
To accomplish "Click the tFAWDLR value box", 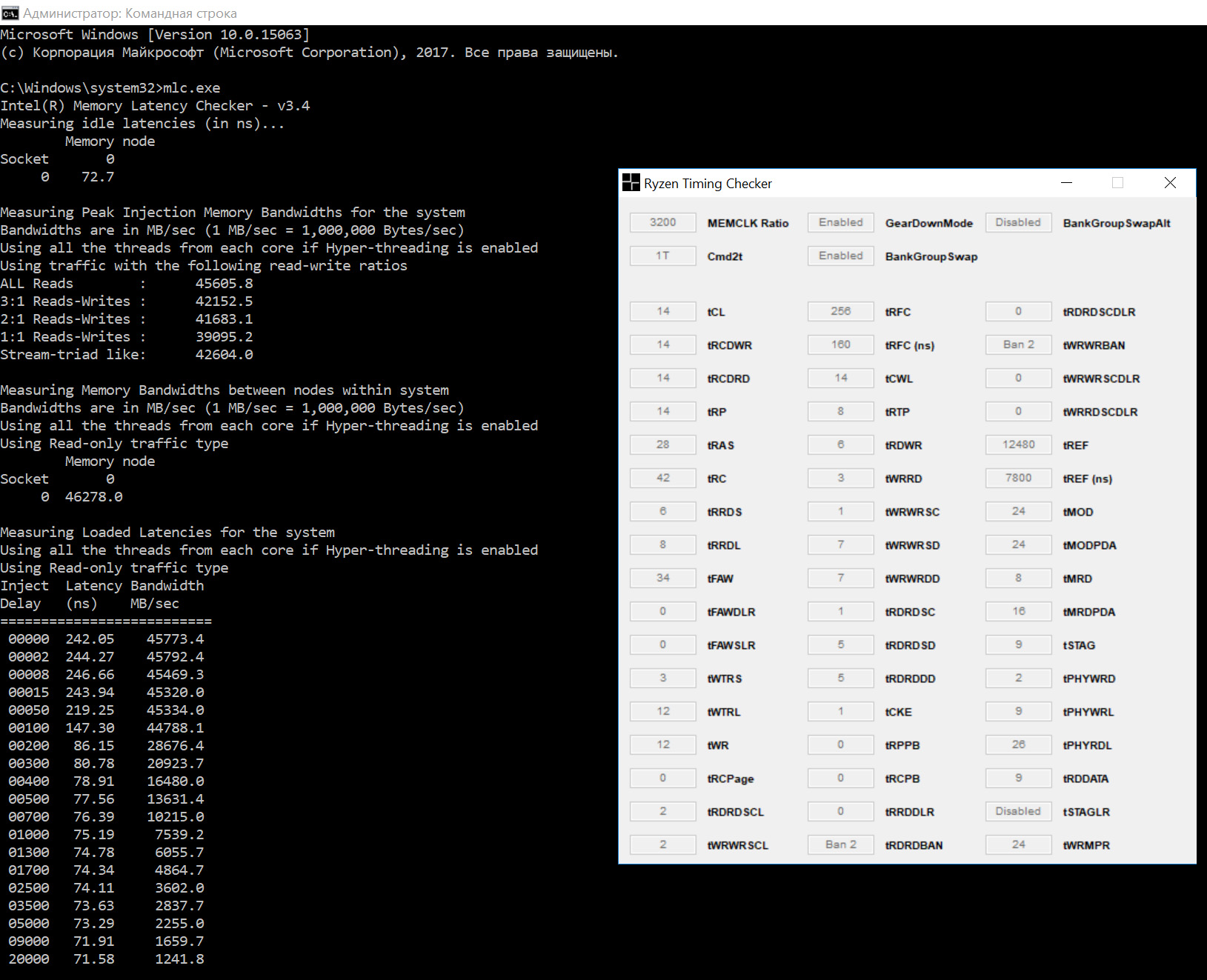I will 662,611.
